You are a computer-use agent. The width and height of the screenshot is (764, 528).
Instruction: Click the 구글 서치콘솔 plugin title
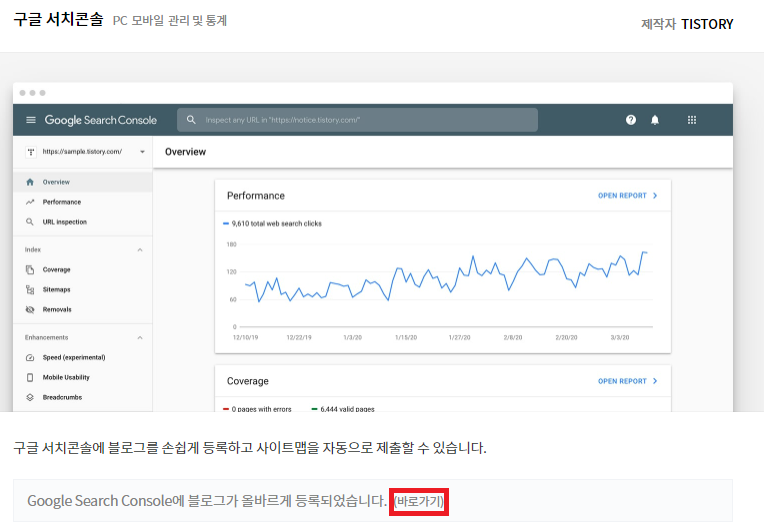(x=58, y=19)
